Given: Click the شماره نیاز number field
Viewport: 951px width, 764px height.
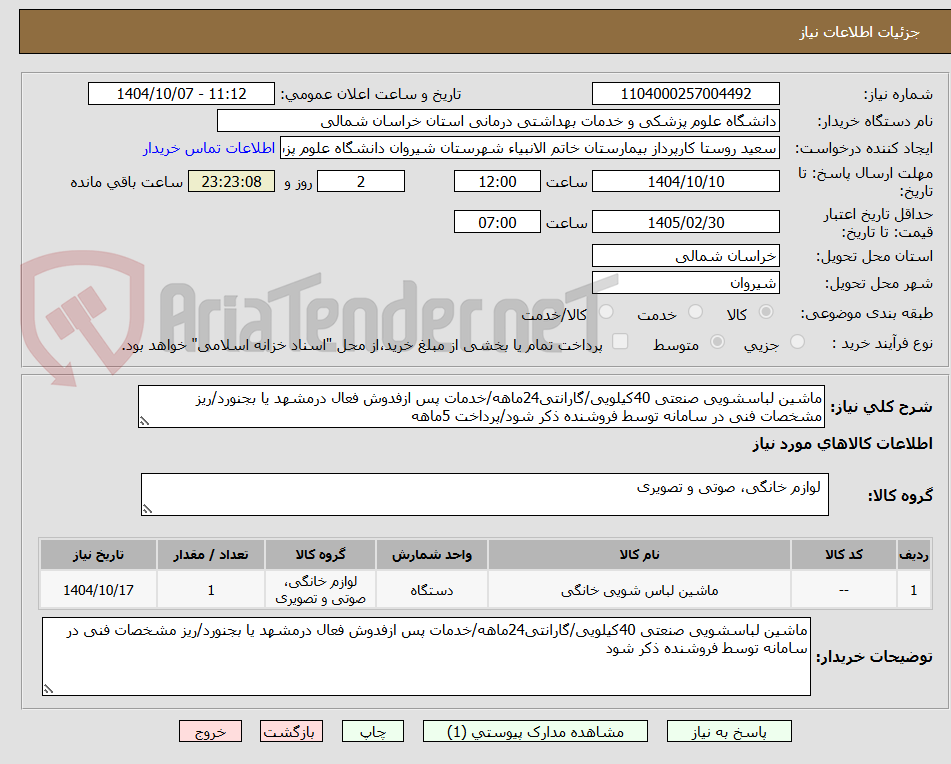Looking at the screenshot, I should [x=685, y=93].
